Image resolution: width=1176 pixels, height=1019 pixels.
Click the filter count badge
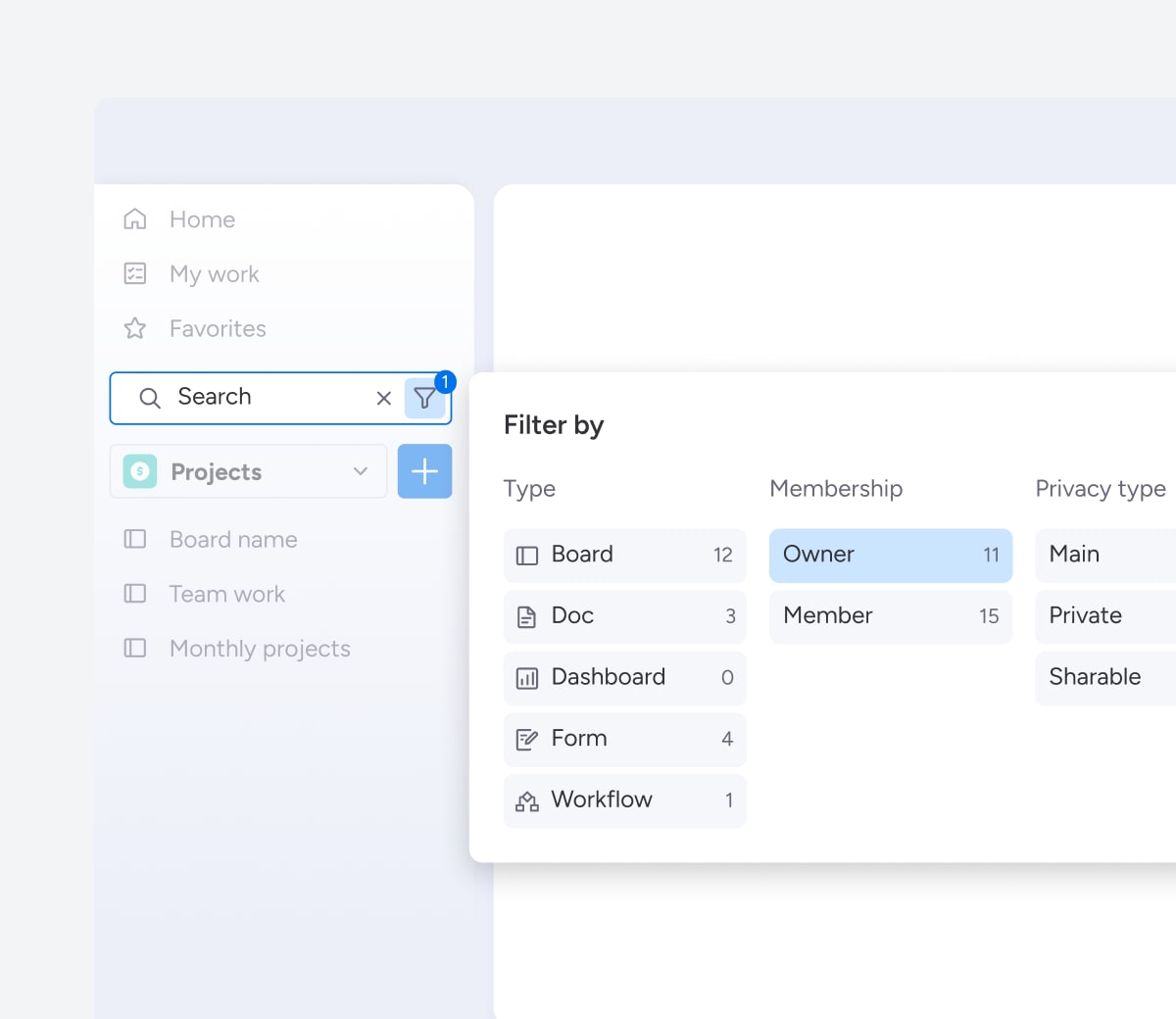pos(445,382)
